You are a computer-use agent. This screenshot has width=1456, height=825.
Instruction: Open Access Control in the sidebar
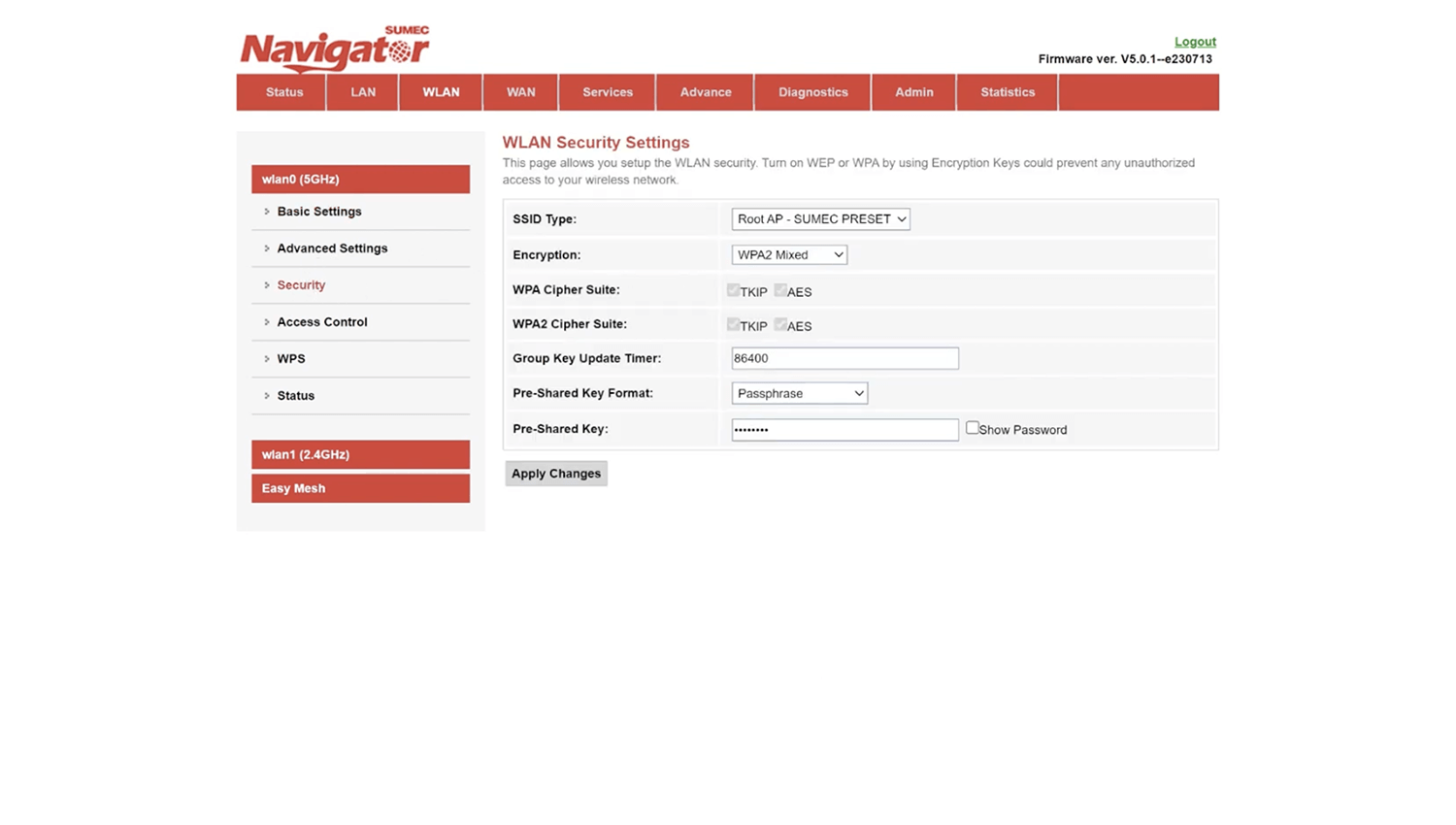coord(322,322)
